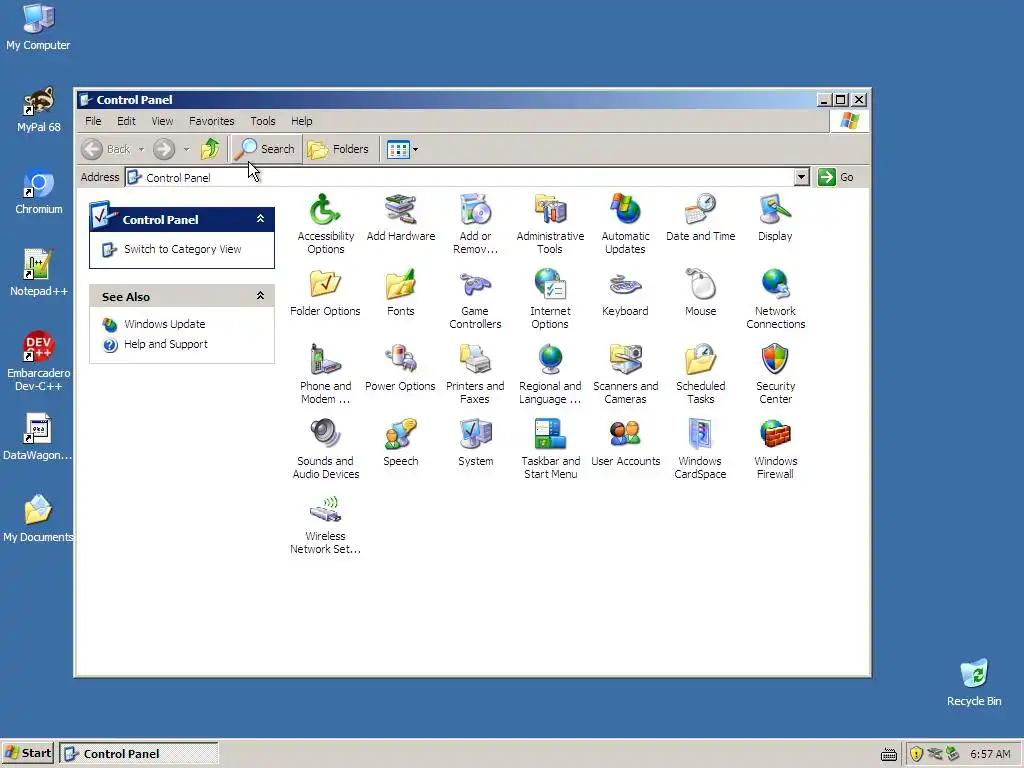Screen dimensions: 1024x768
Task: Open the Forward history dropdown arrow
Action: (x=186, y=150)
